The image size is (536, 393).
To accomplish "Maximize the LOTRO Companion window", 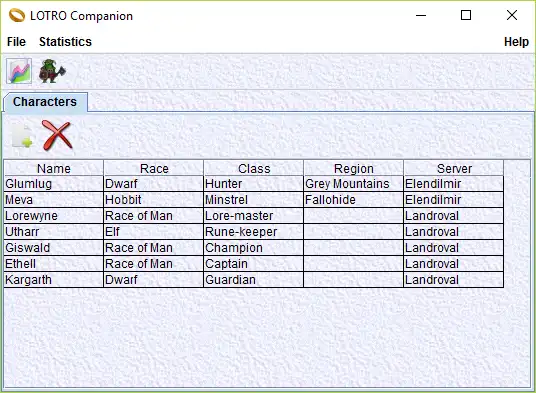I will pyautogui.click(x=466, y=15).
